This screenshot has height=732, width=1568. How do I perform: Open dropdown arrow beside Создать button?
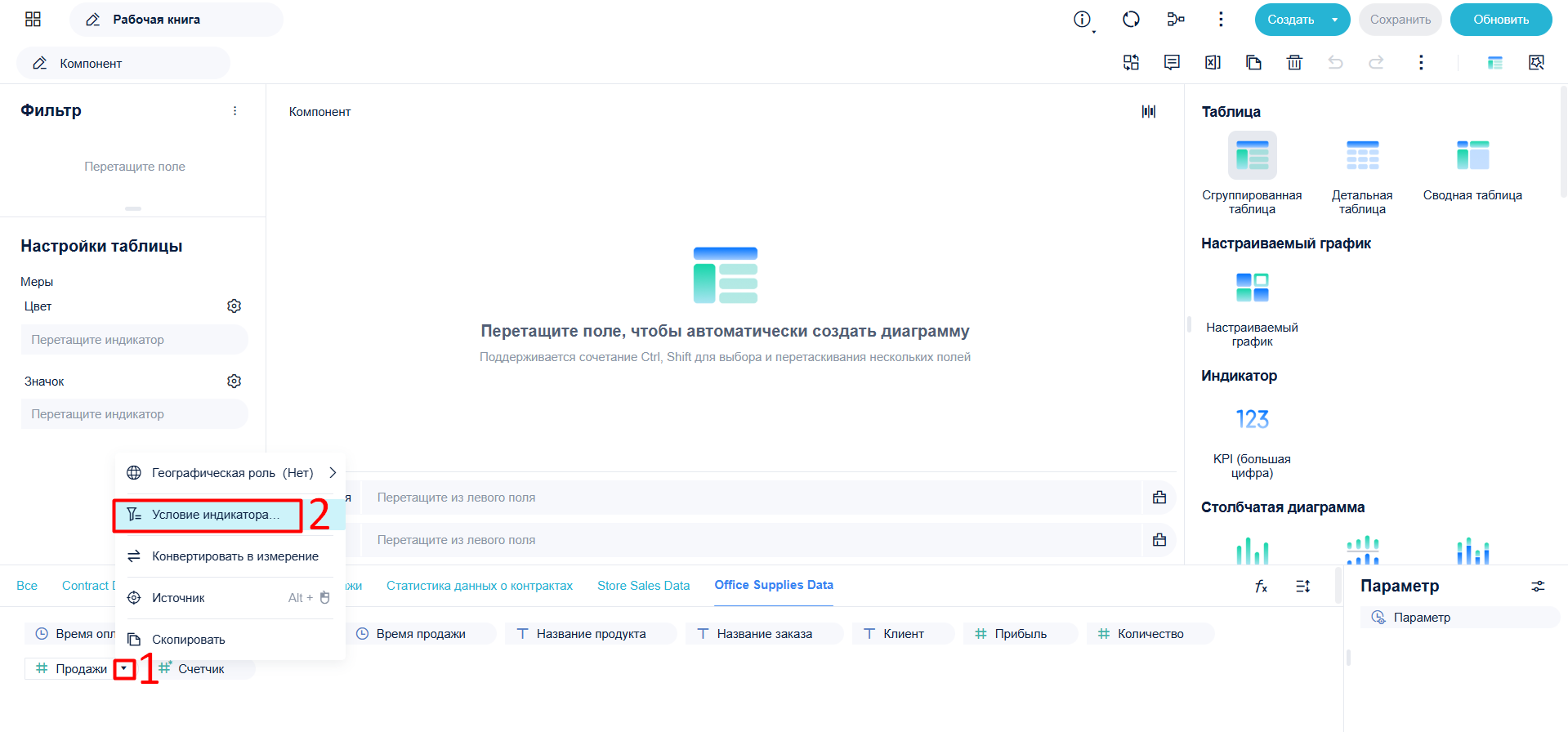click(x=1335, y=20)
